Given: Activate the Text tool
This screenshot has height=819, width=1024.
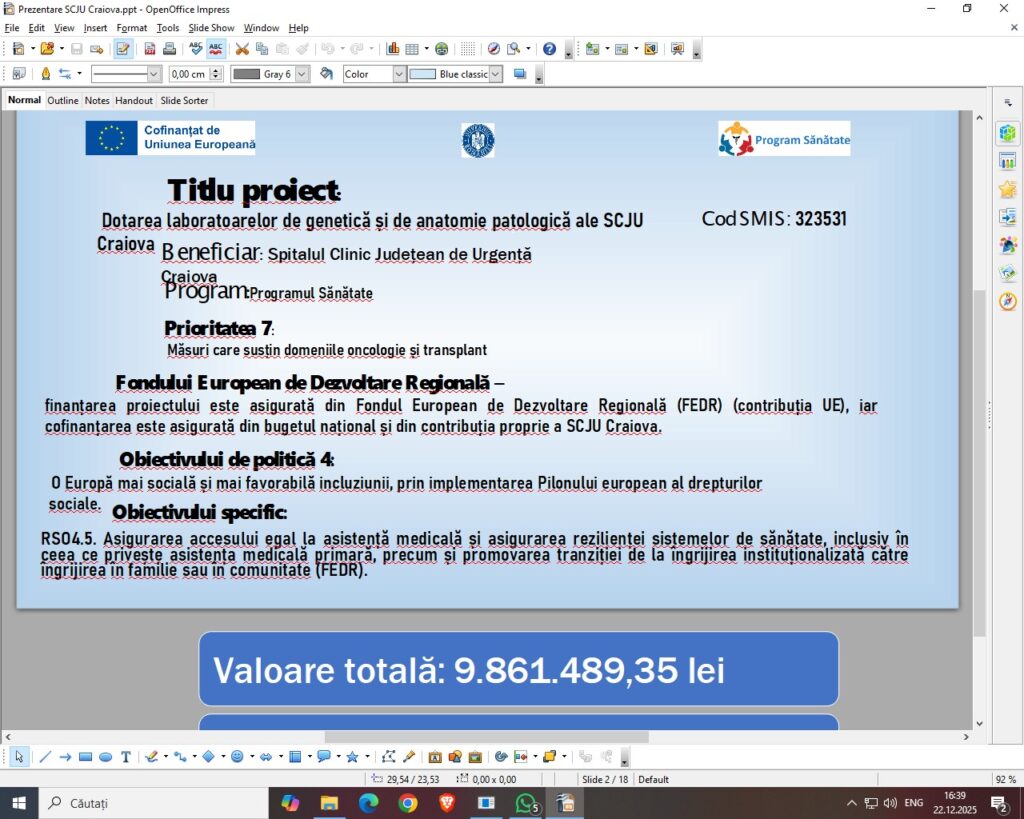Looking at the screenshot, I should 126,757.
